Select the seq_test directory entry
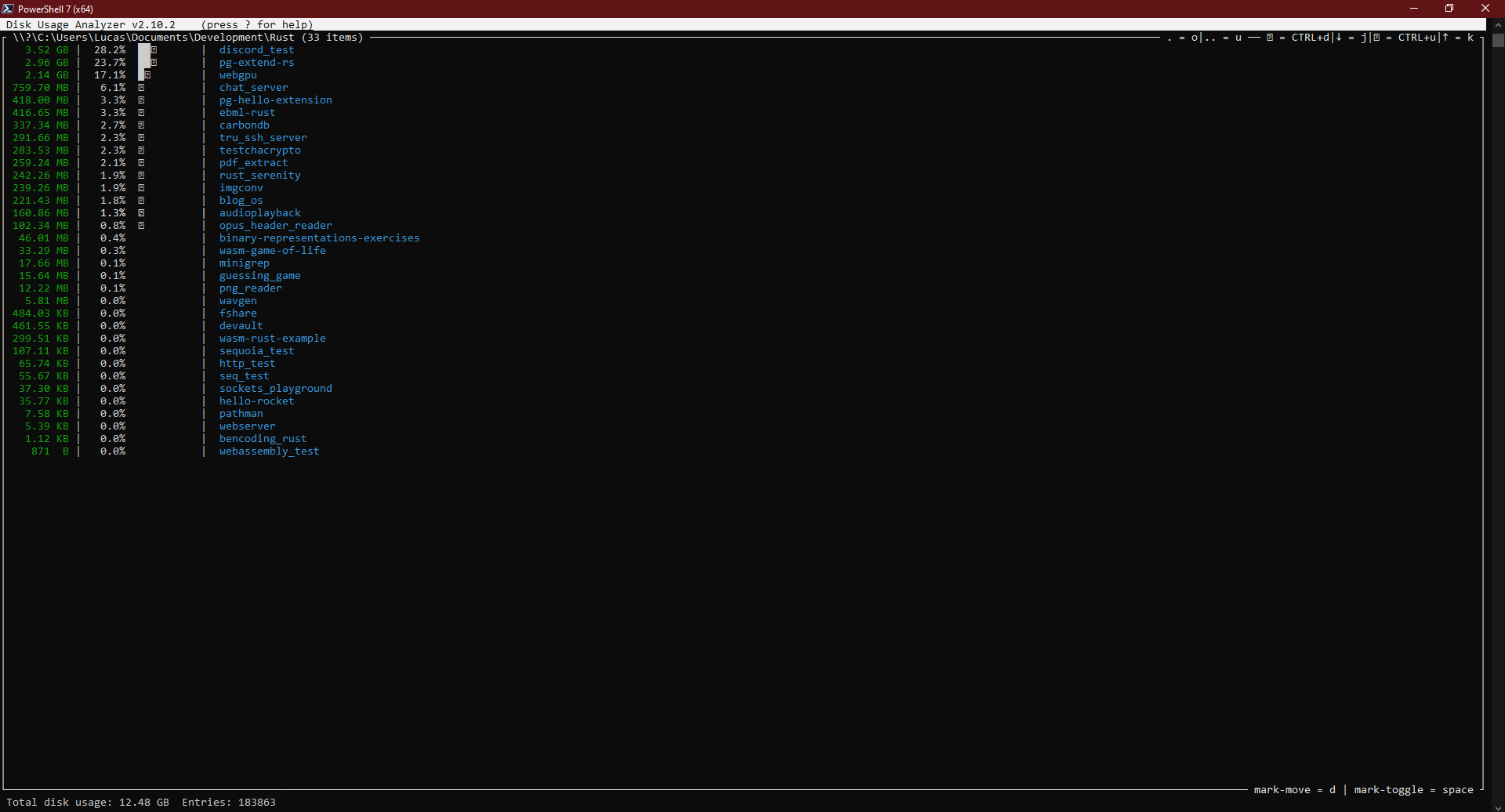Screen dimensions: 1505x812 244,376
